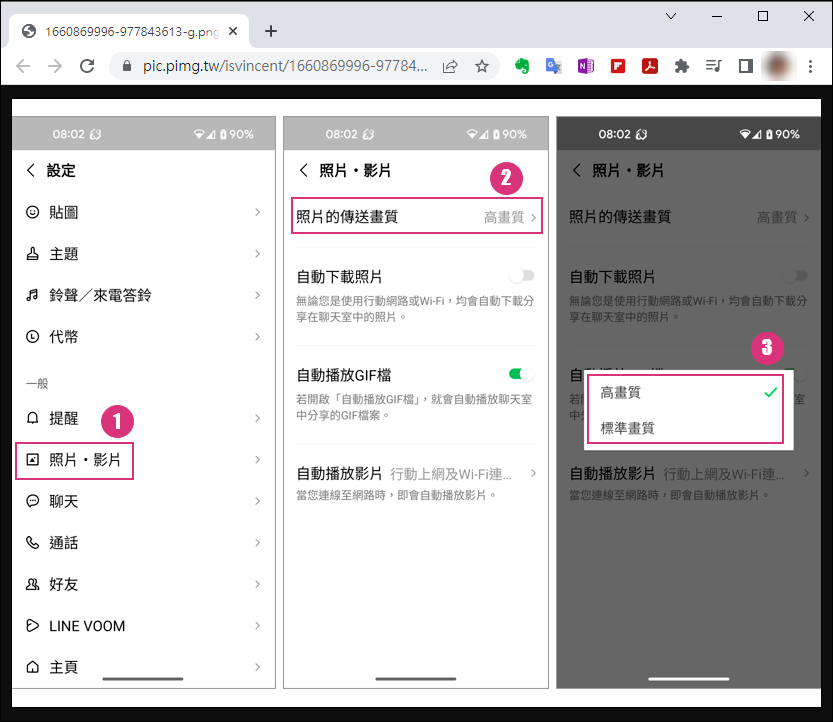Expand the 通話 row chevron
The image size is (833, 722).
[x=257, y=542]
